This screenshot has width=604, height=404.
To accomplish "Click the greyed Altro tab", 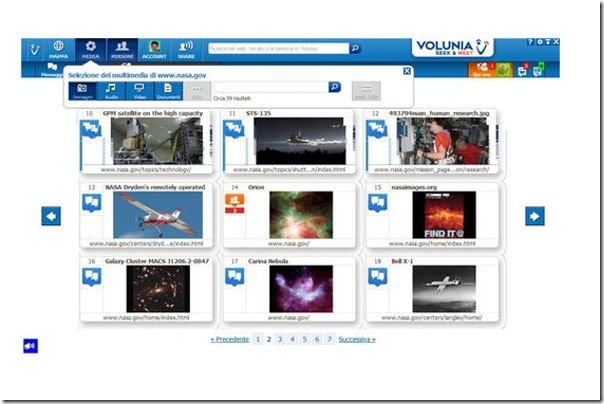I will coord(197,91).
